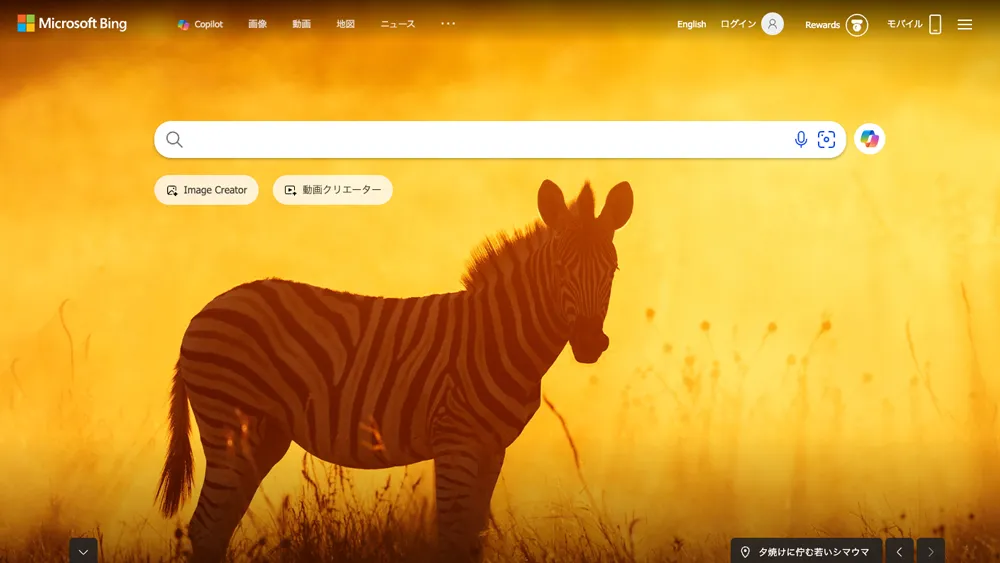
Task: Open the ニュース (News) tab
Action: (398, 24)
